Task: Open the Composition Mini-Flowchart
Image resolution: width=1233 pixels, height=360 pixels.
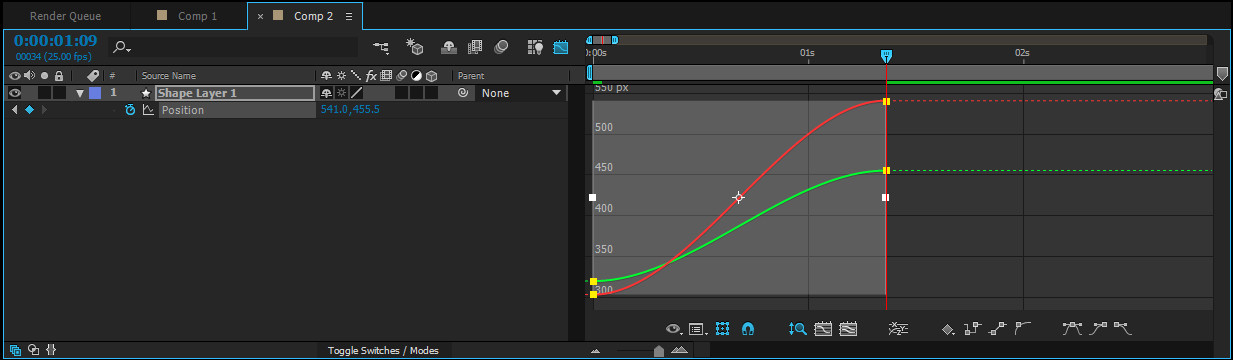Action: (381, 47)
